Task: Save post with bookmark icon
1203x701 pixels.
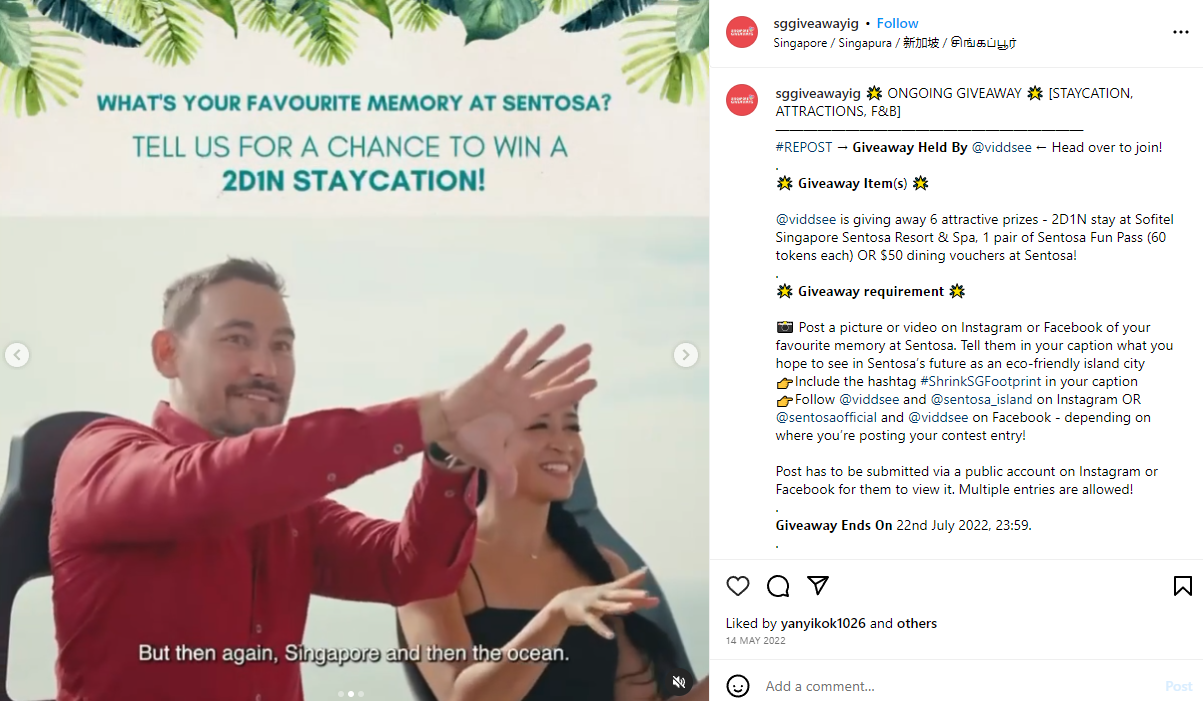Action: (x=1182, y=586)
